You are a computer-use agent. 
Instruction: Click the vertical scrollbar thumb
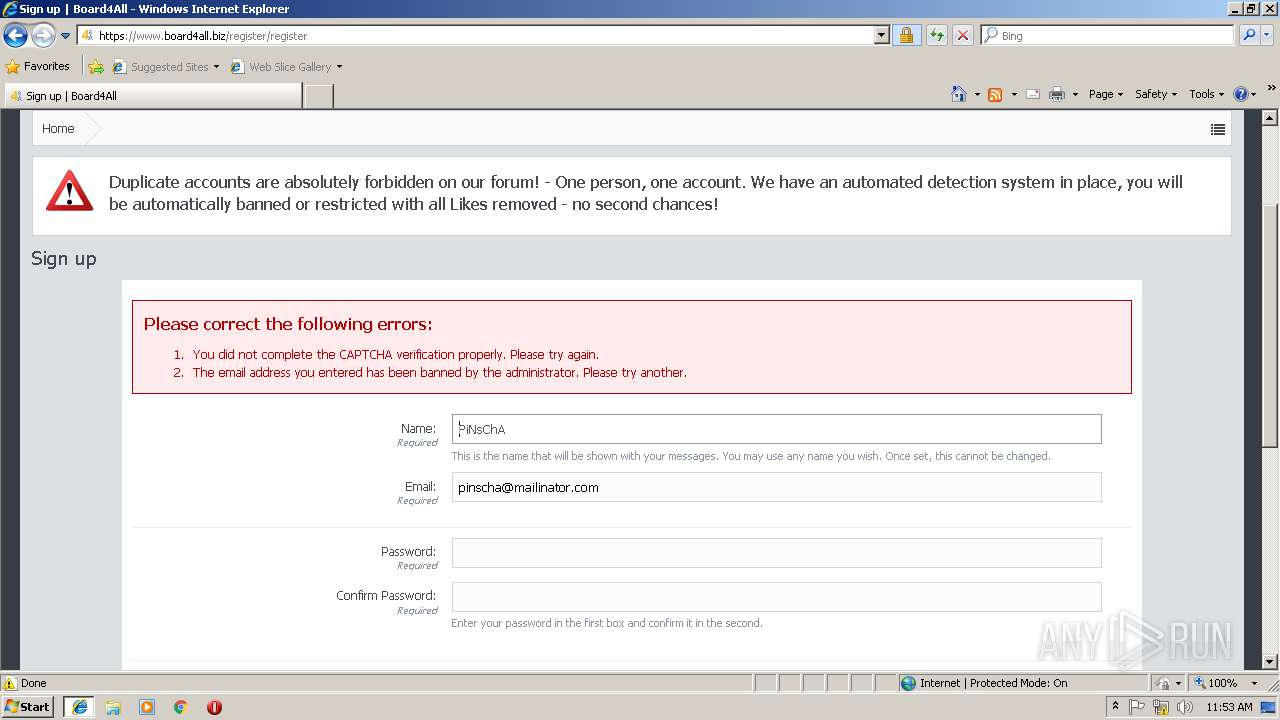pos(1270,325)
